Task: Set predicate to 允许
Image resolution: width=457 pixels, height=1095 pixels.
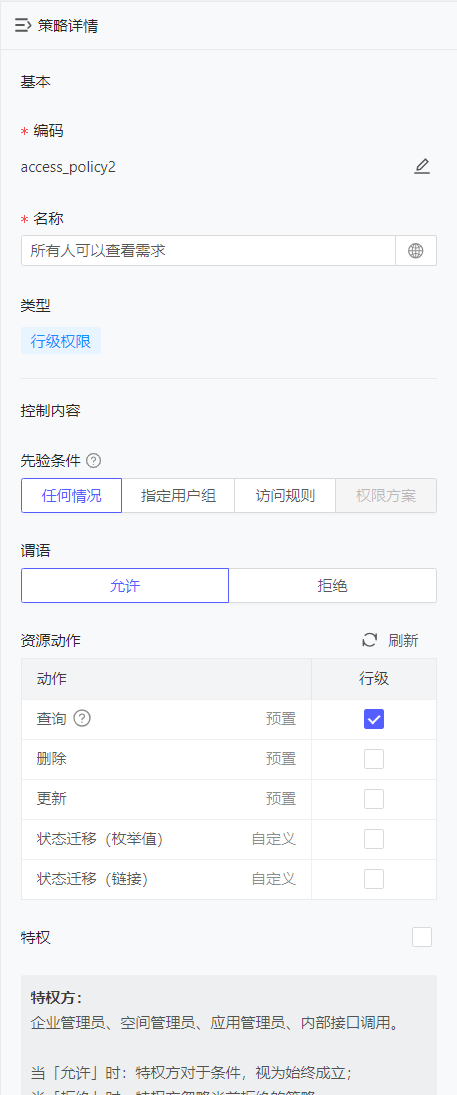Action: pyautogui.click(x=125, y=585)
